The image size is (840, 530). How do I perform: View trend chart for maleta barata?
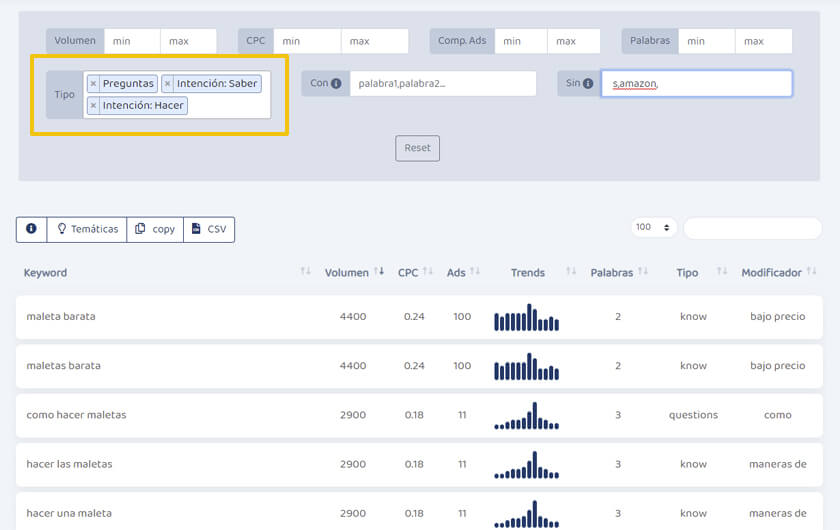pyautogui.click(x=527, y=317)
